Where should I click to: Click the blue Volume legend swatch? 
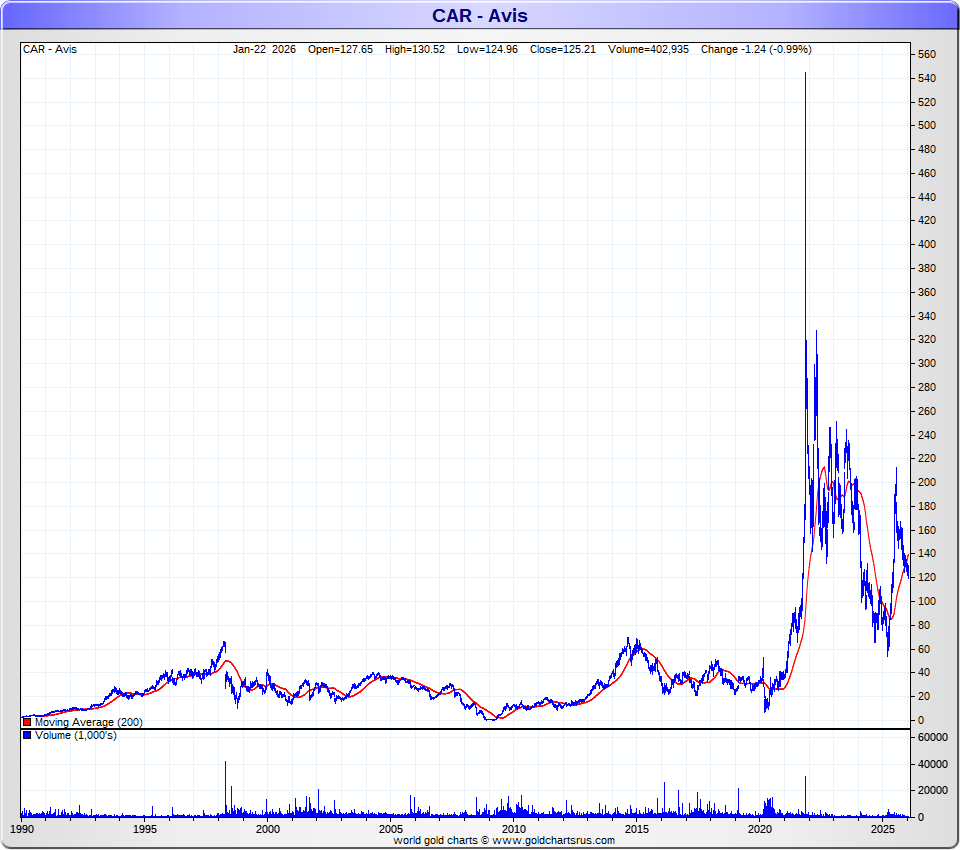pyautogui.click(x=27, y=735)
